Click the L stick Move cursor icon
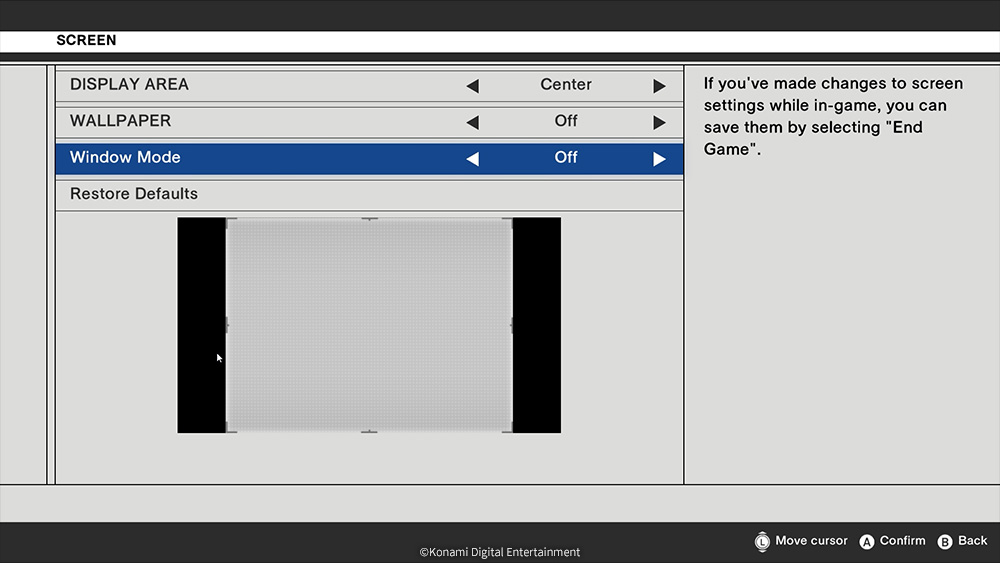Image resolution: width=1000 pixels, height=563 pixels. tap(762, 541)
